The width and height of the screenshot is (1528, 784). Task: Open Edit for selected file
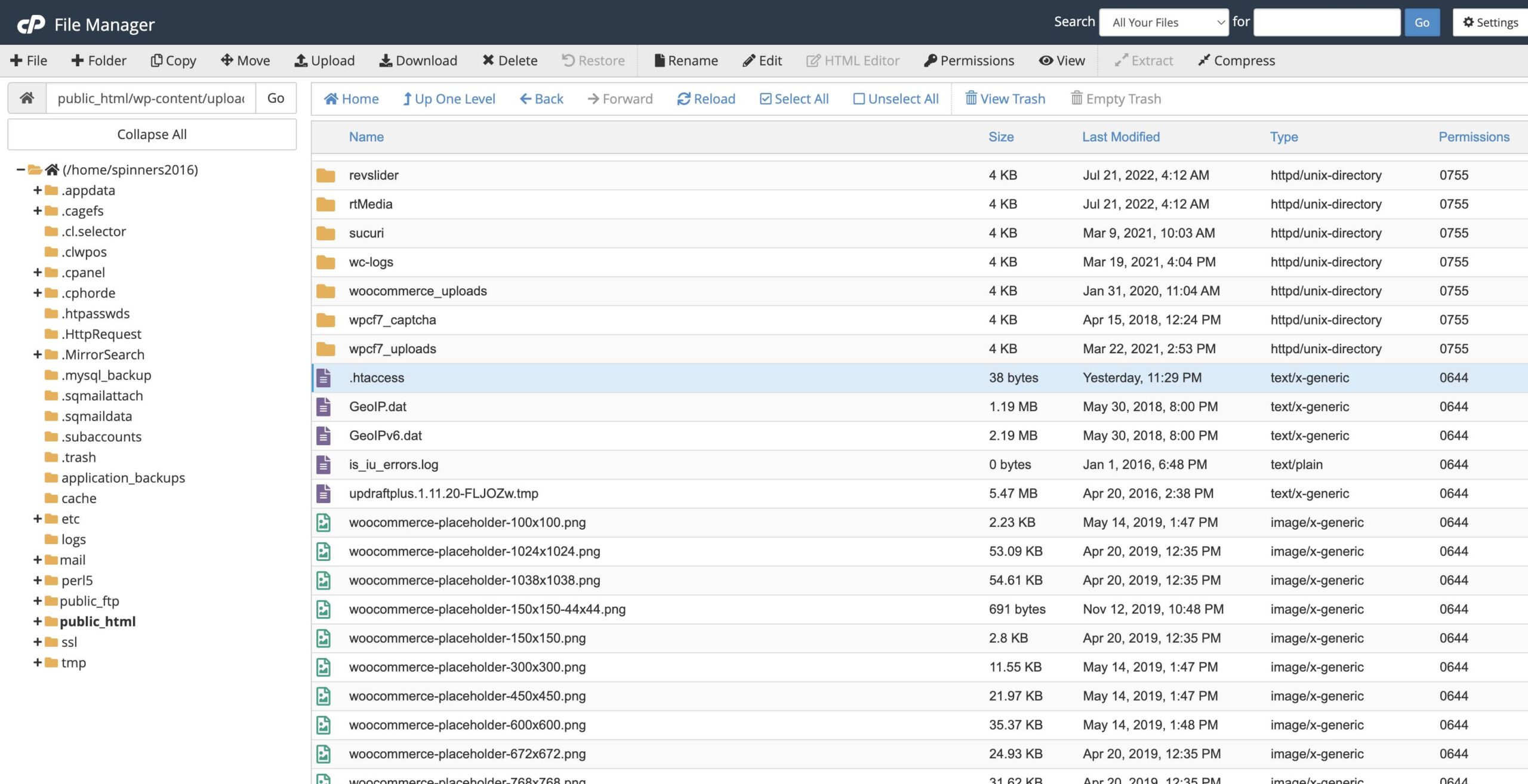[x=762, y=60]
